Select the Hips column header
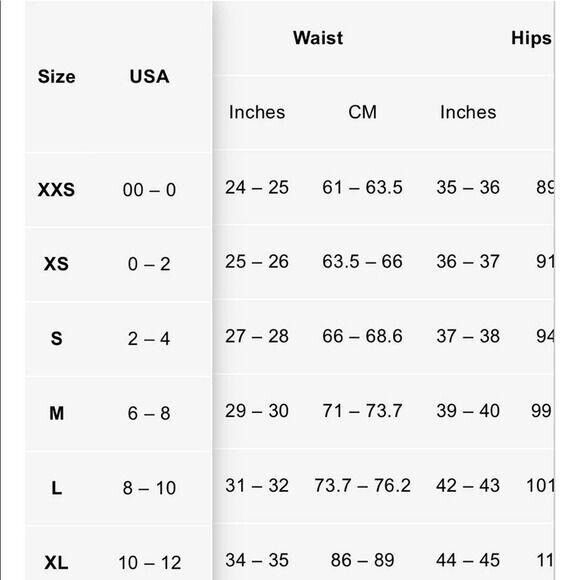Image resolution: width=580 pixels, height=580 pixels. 531,38
